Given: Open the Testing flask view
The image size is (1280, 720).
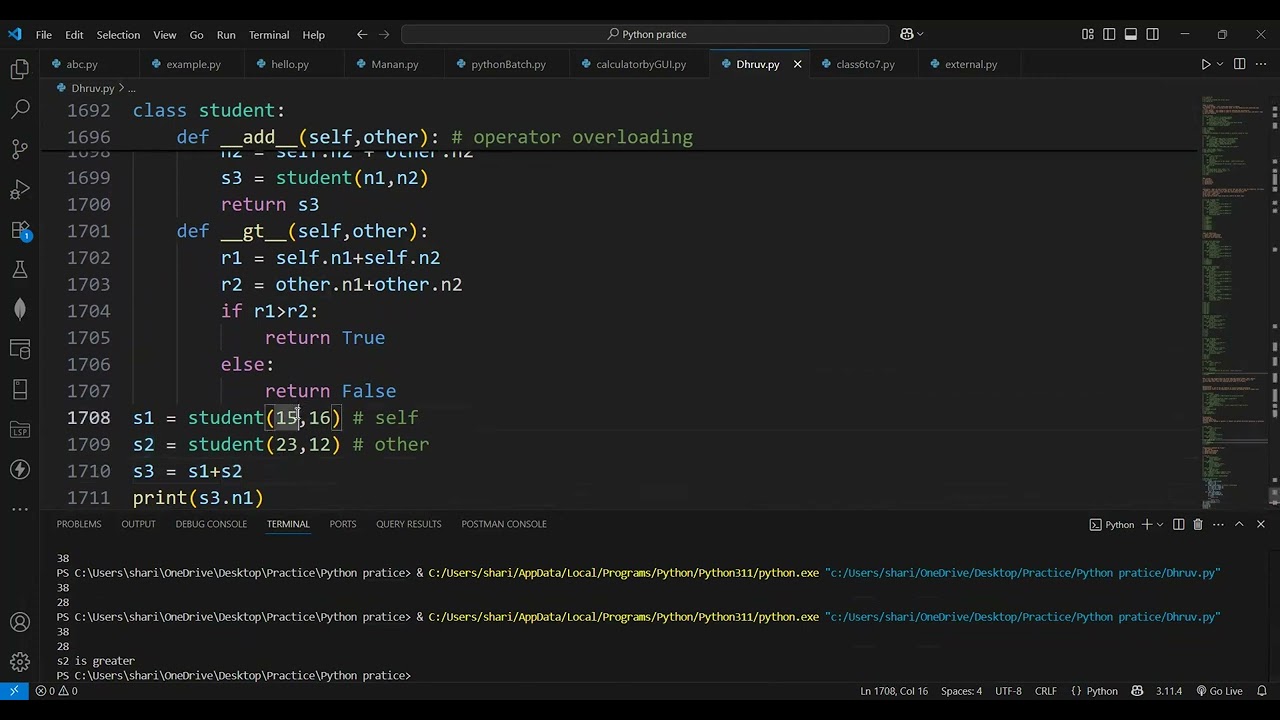Looking at the screenshot, I should (20, 269).
